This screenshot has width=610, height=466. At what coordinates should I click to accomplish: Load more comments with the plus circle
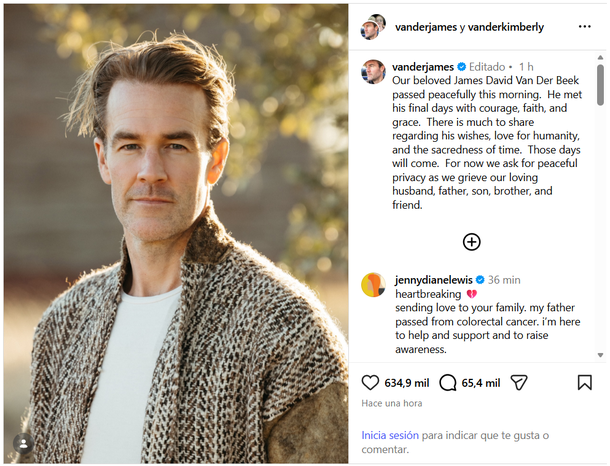tap(472, 242)
